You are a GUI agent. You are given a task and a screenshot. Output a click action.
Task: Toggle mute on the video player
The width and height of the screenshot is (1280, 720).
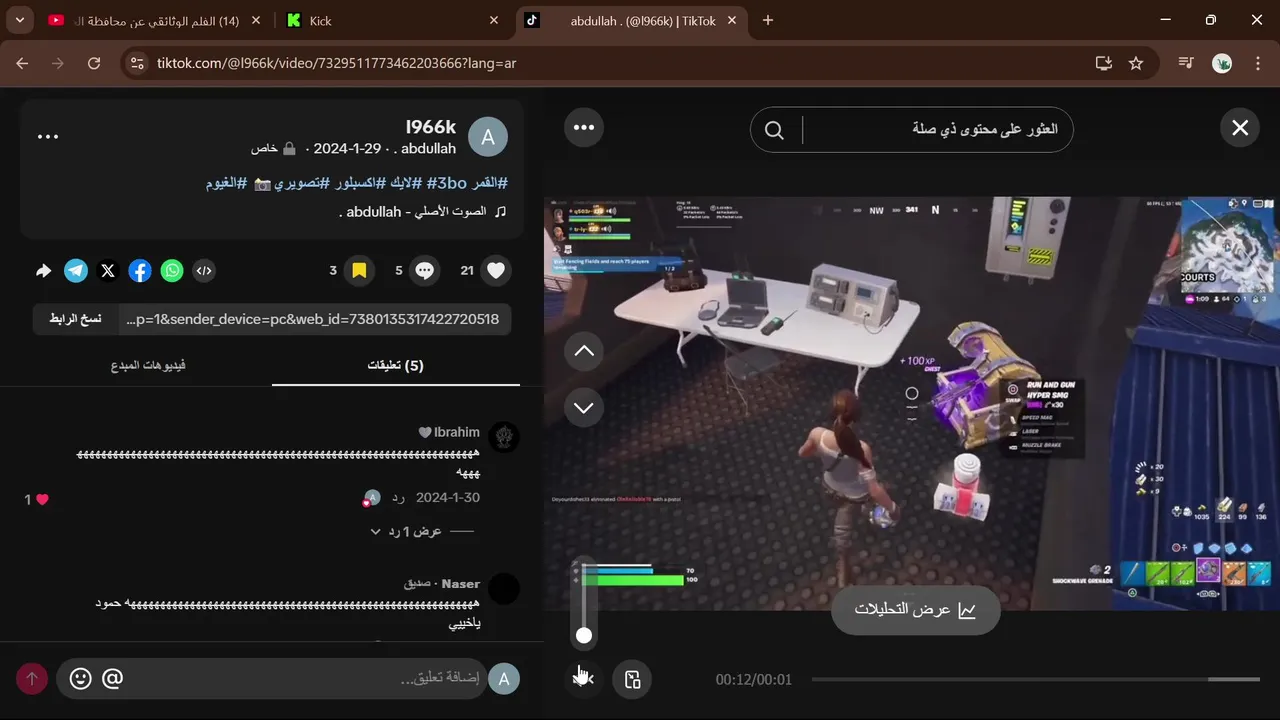click(x=584, y=679)
